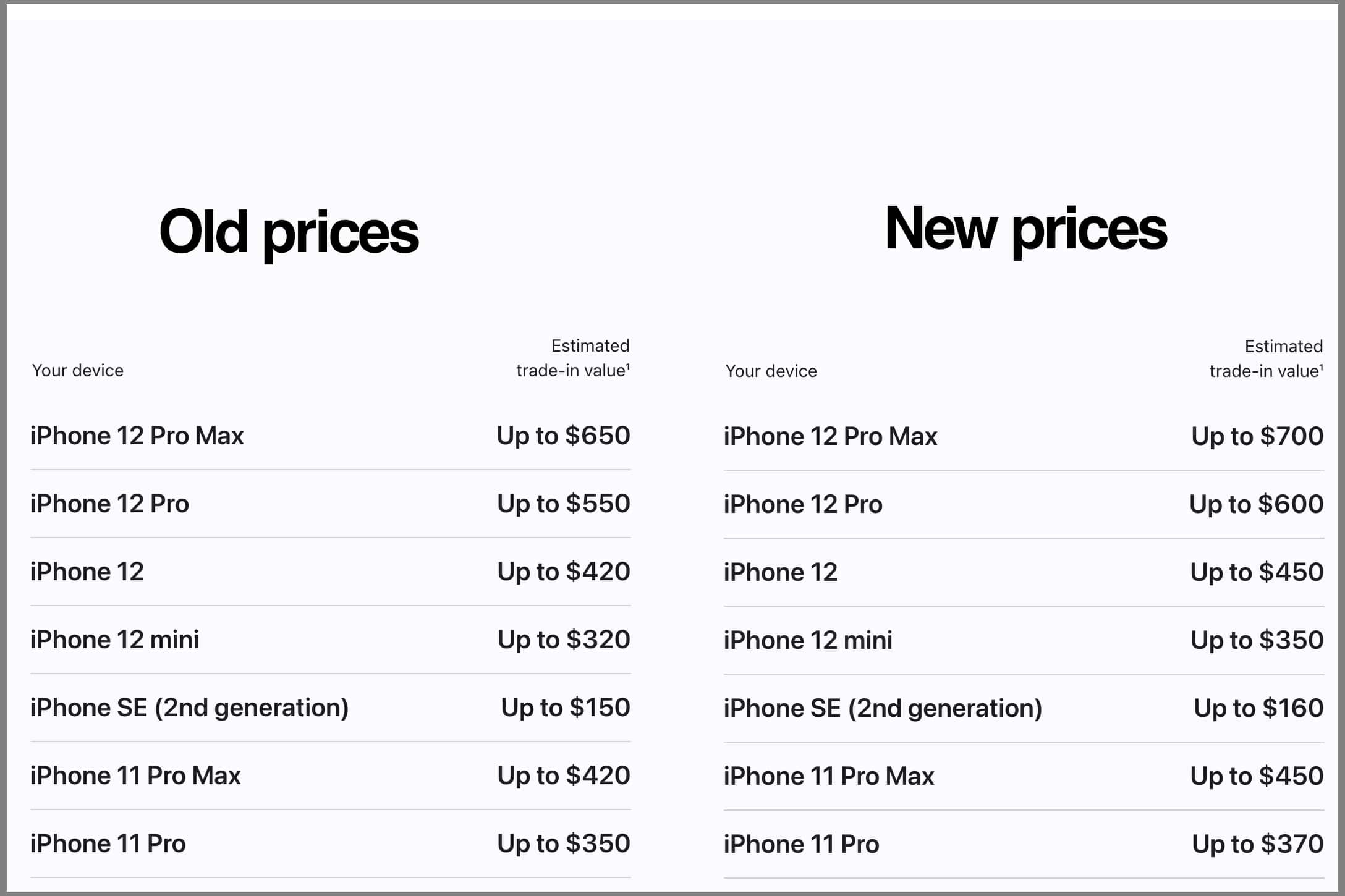Screen dimensions: 1345x896
Task: Choose iPhone 11 Pro Max in new prices
Action: click(x=829, y=776)
